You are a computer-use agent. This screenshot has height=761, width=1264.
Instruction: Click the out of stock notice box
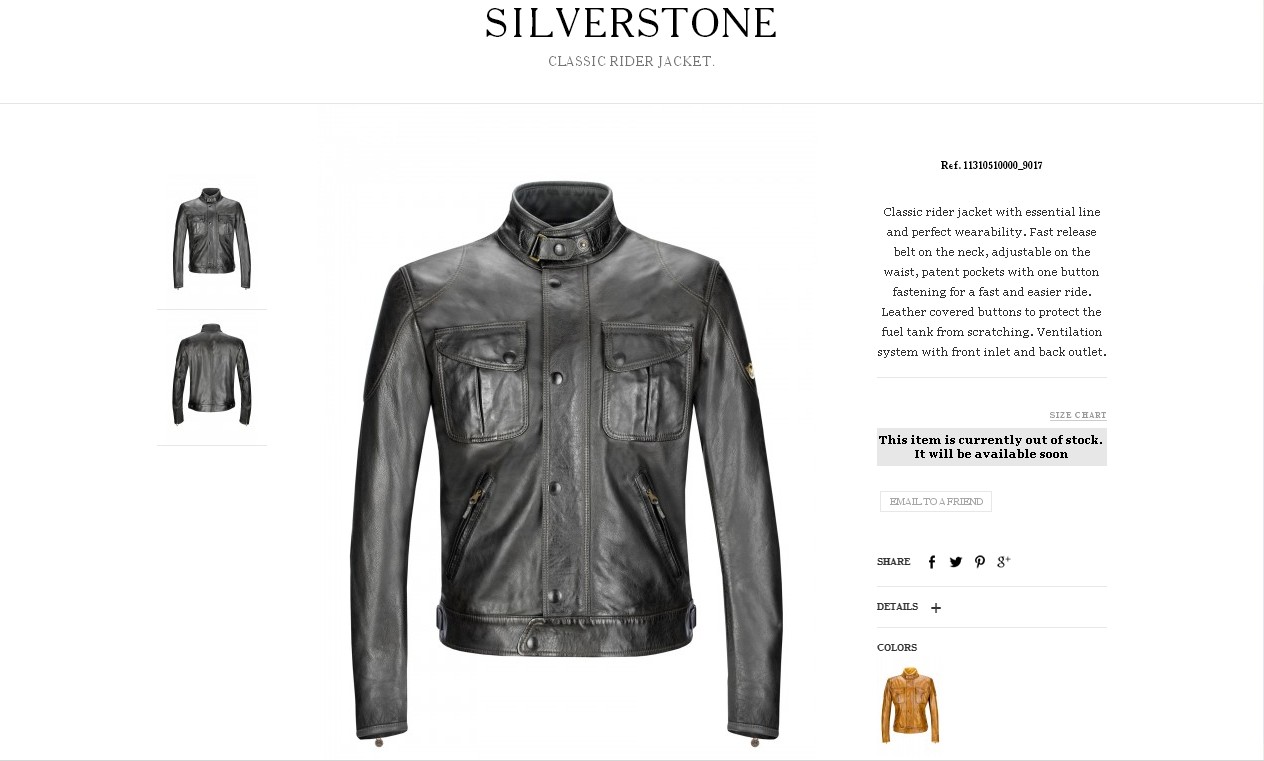click(x=992, y=447)
